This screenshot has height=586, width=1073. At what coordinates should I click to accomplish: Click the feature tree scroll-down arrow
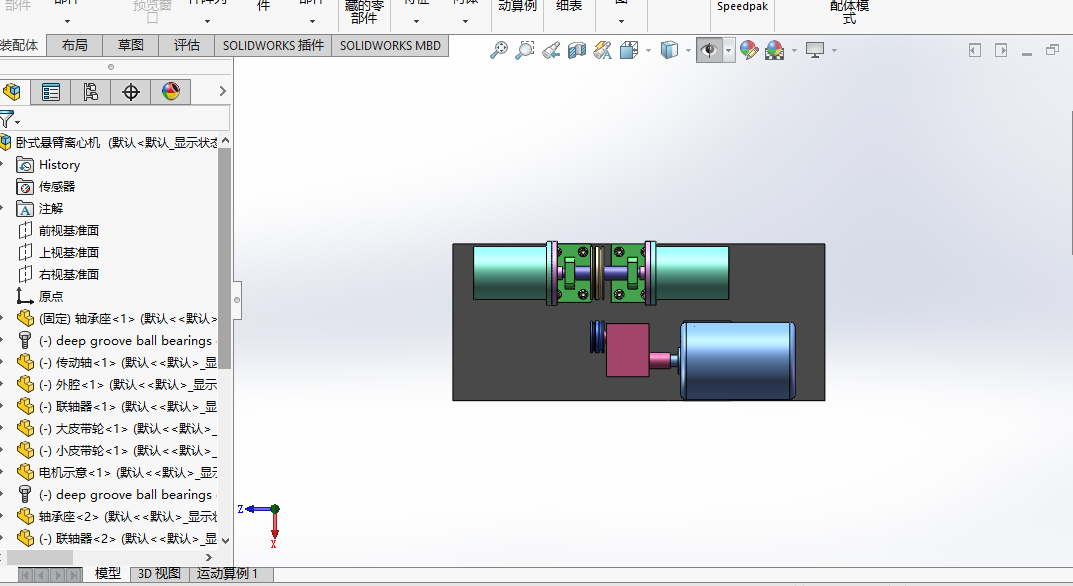[x=225, y=540]
